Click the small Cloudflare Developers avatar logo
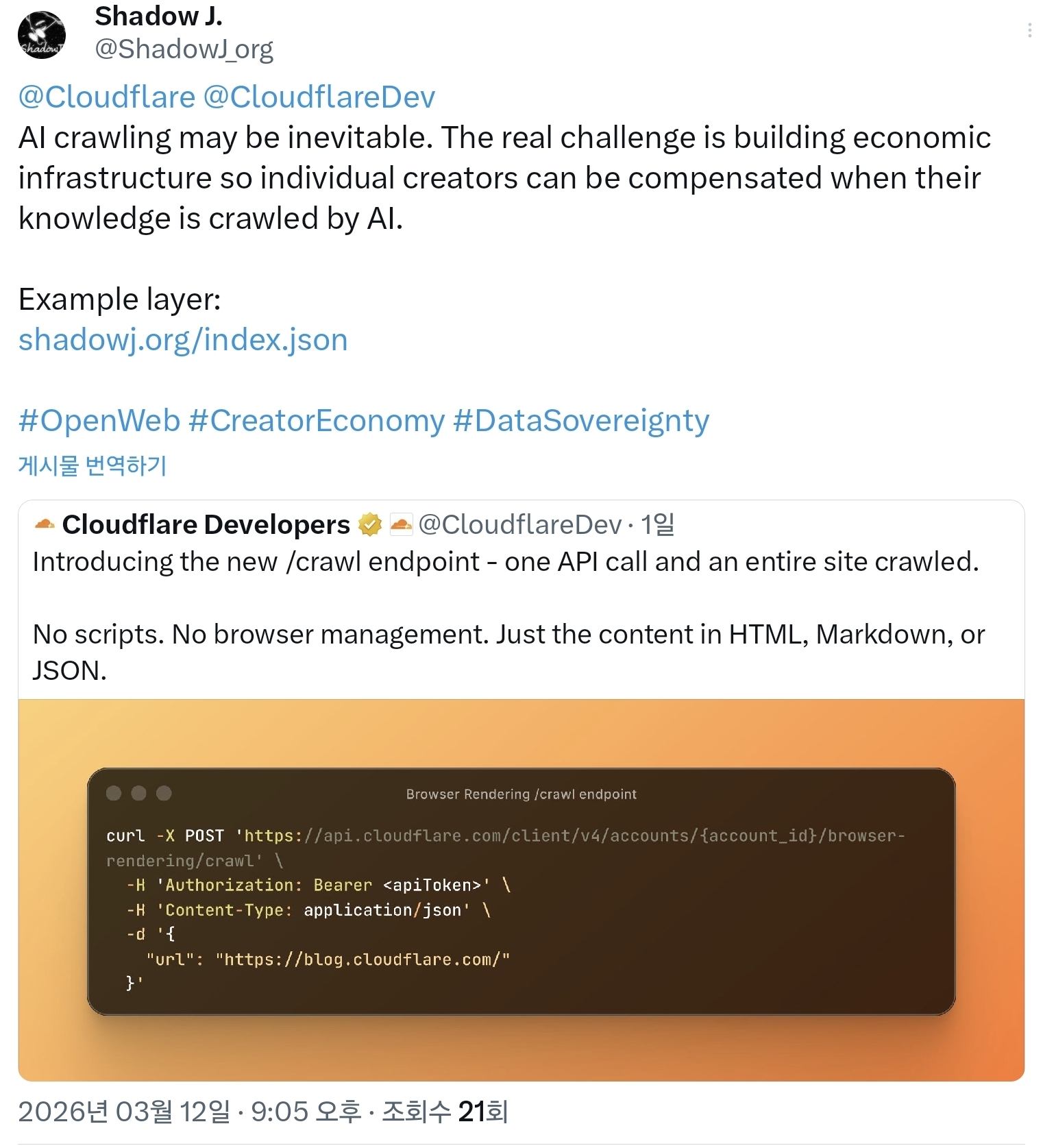1043x1148 pixels. click(45, 524)
